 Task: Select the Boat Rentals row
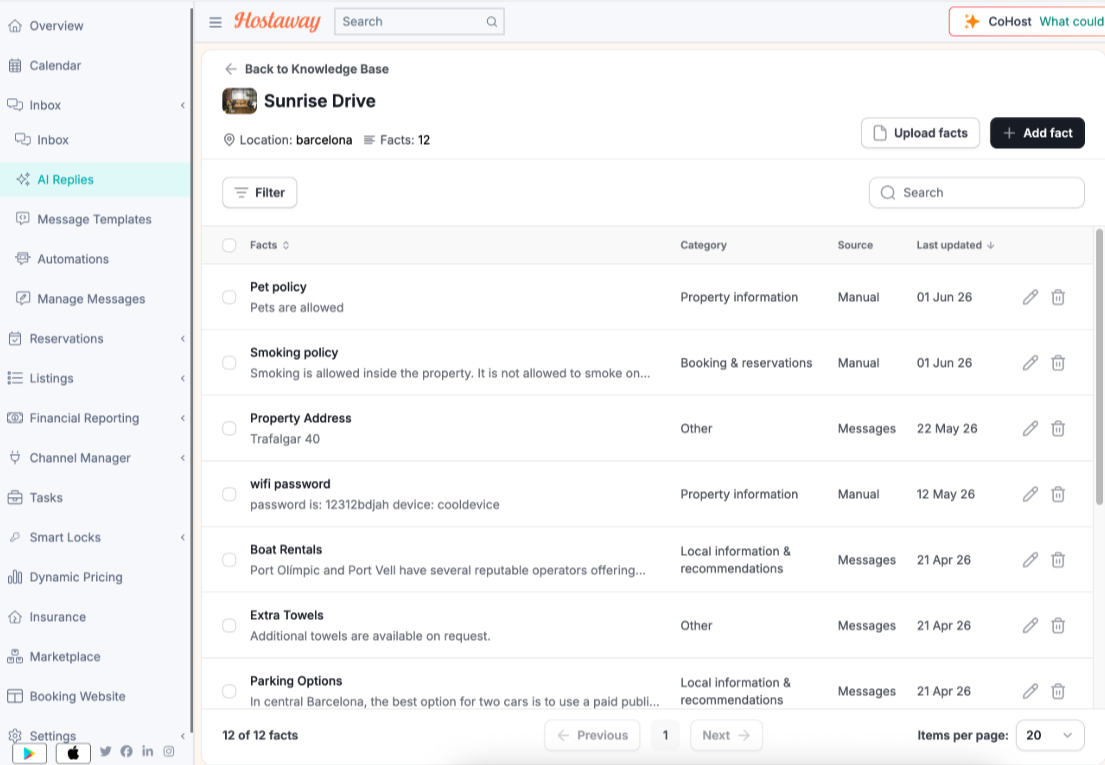[x=229, y=560]
